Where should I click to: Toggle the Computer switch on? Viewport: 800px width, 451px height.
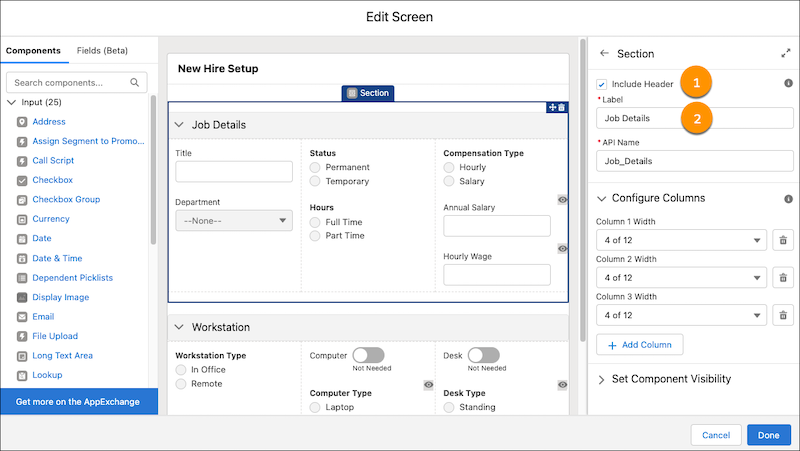367,355
